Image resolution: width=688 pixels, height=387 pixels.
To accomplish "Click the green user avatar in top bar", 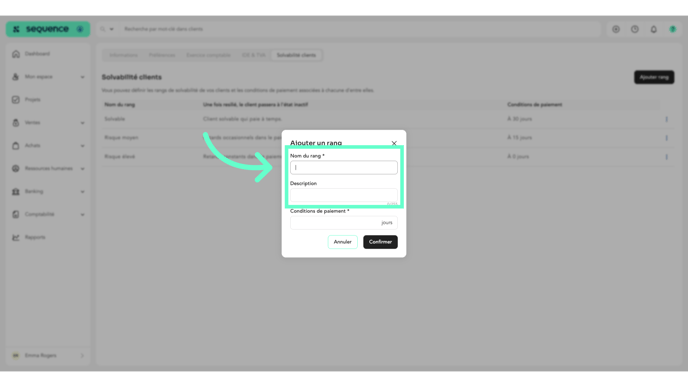I will click(x=673, y=29).
